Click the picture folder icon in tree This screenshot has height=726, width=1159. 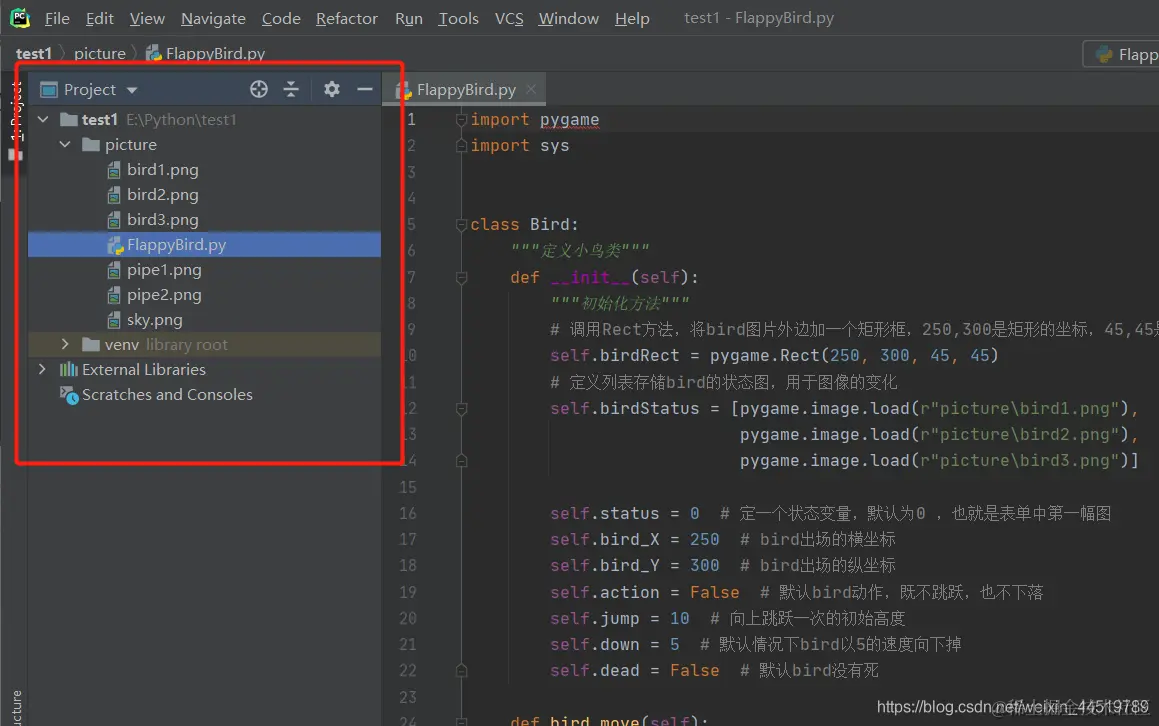(x=91, y=144)
